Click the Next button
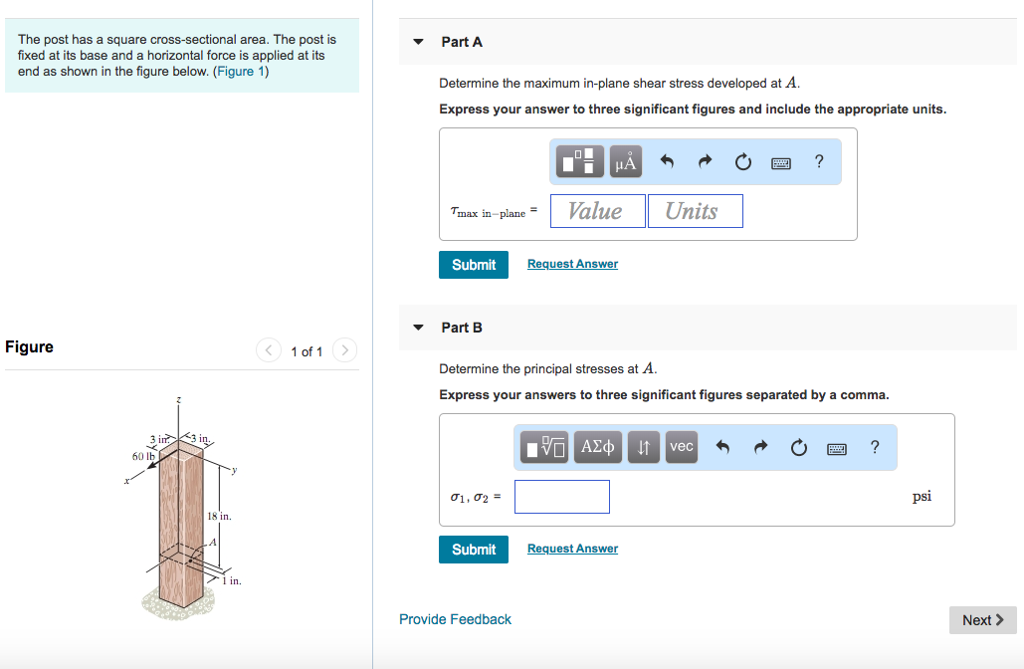1024x669 pixels. point(981,620)
